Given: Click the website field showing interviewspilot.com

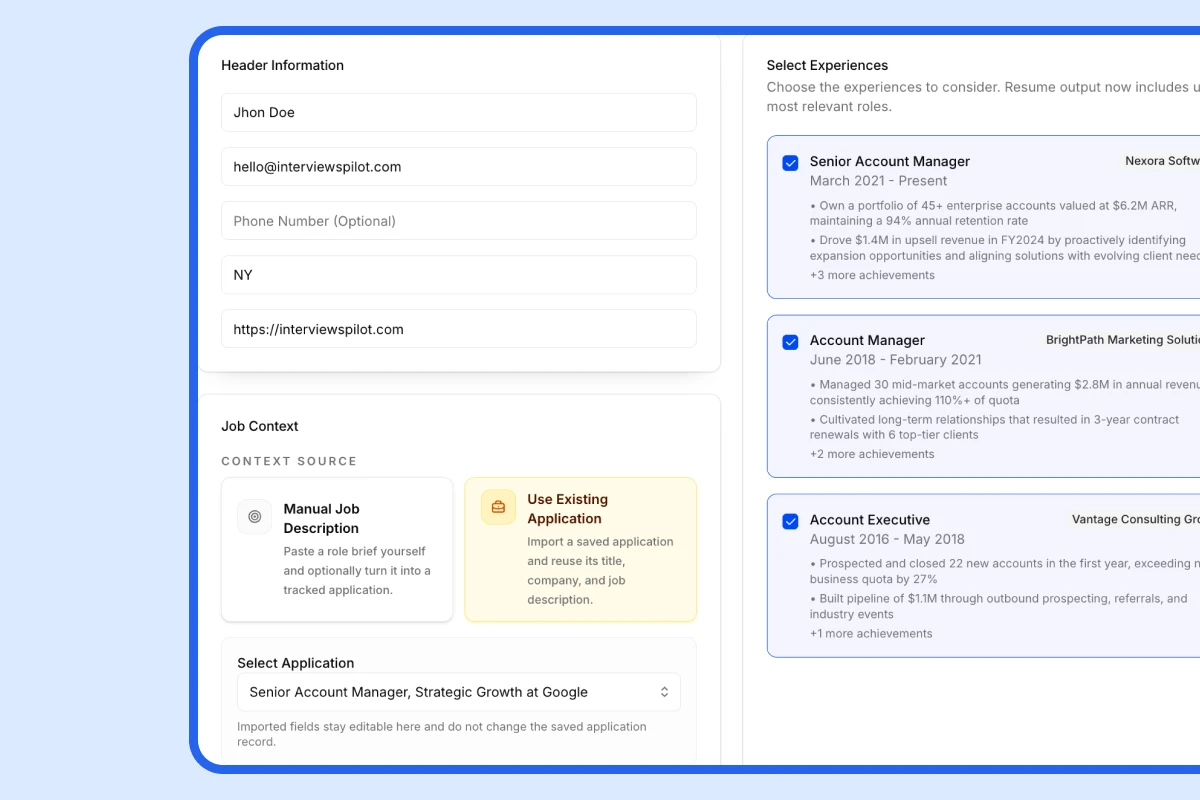Looking at the screenshot, I should coord(458,328).
